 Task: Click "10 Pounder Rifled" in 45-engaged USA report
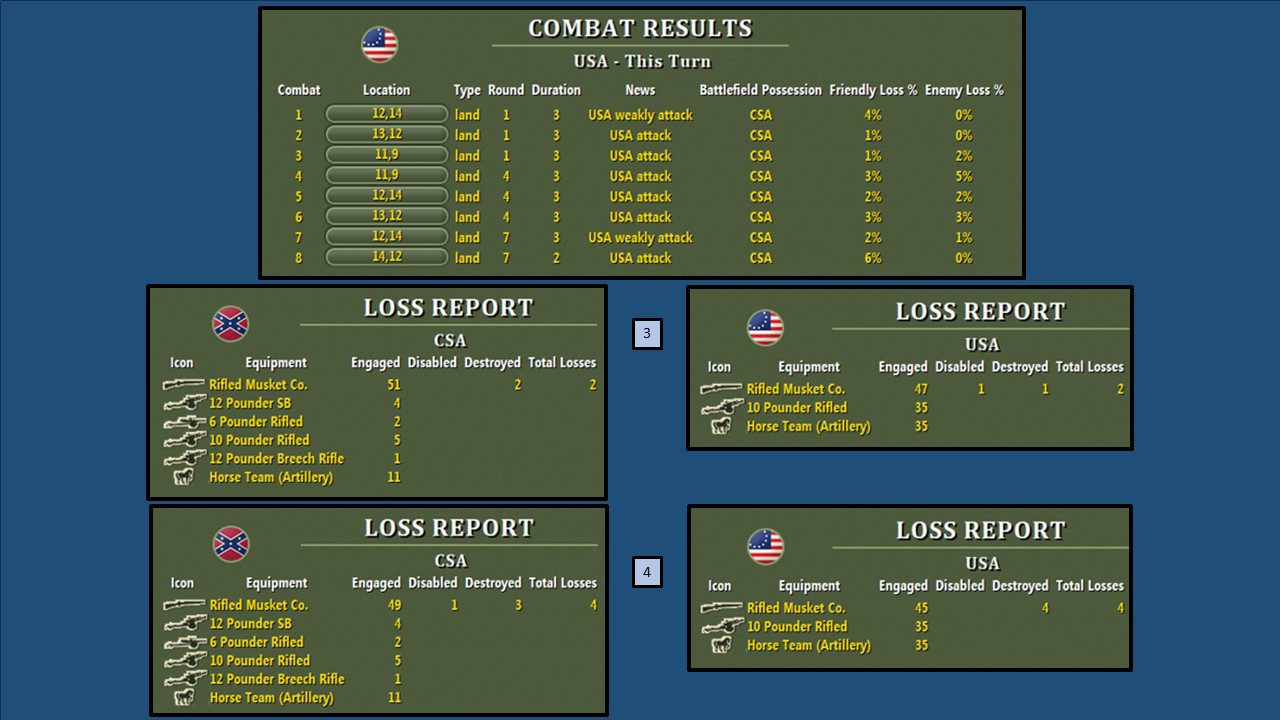(x=797, y=626)
